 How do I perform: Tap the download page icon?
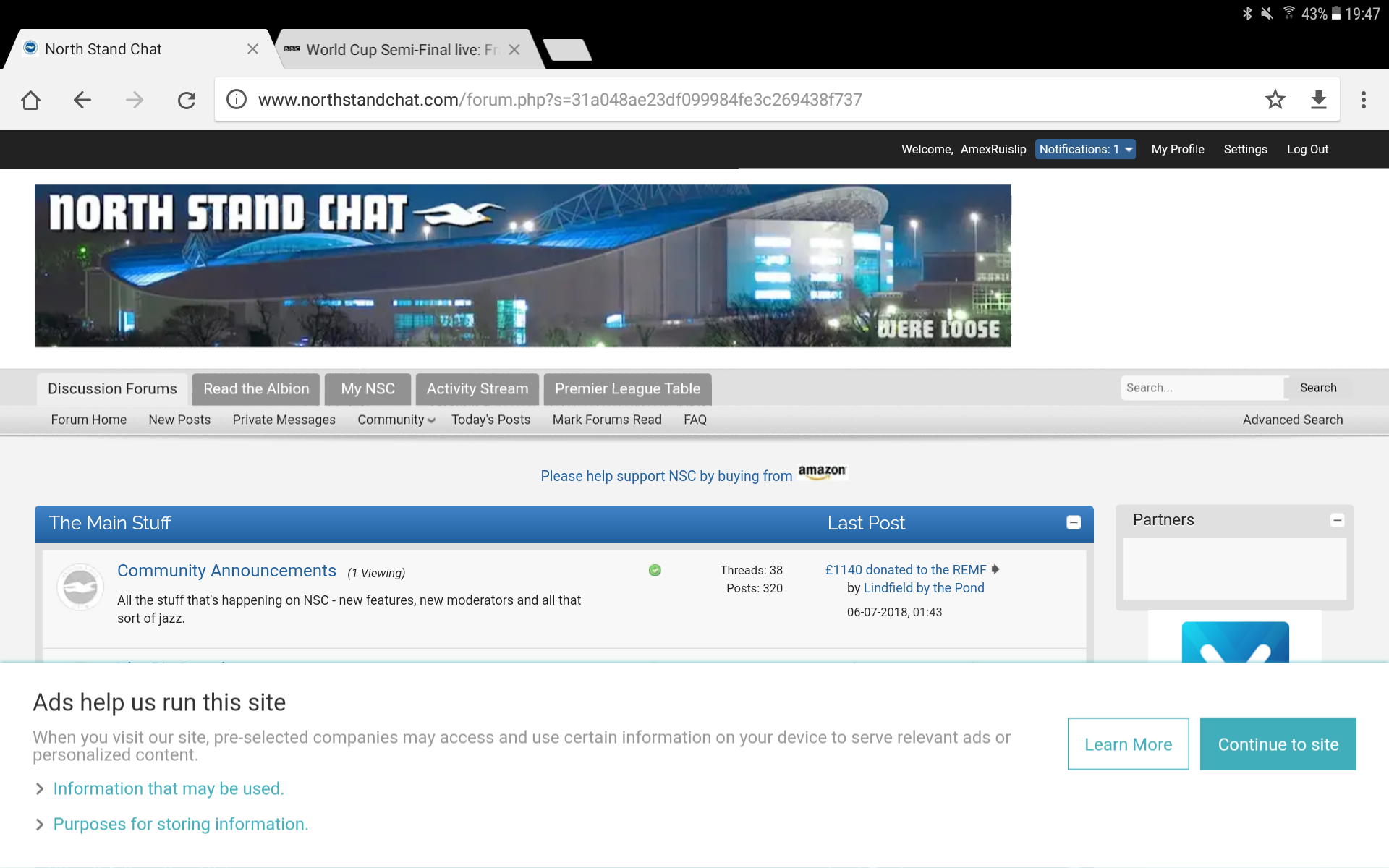click(x=1319, y=99)
